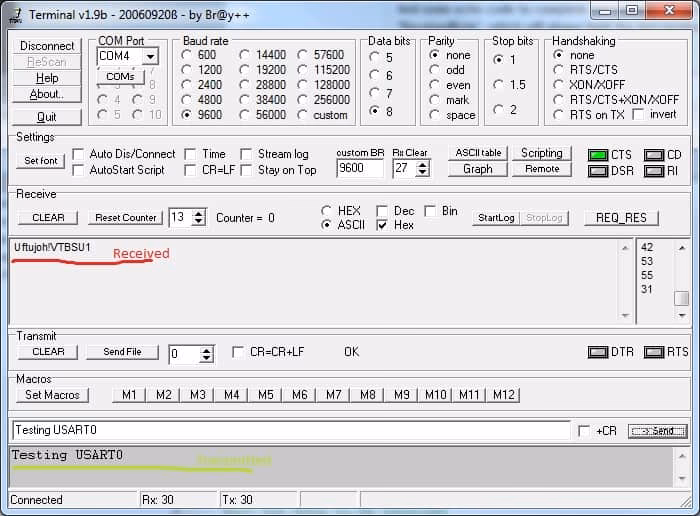Increase the Receive counter spinner at 13

pyautogui.click(x=198, y=214)
